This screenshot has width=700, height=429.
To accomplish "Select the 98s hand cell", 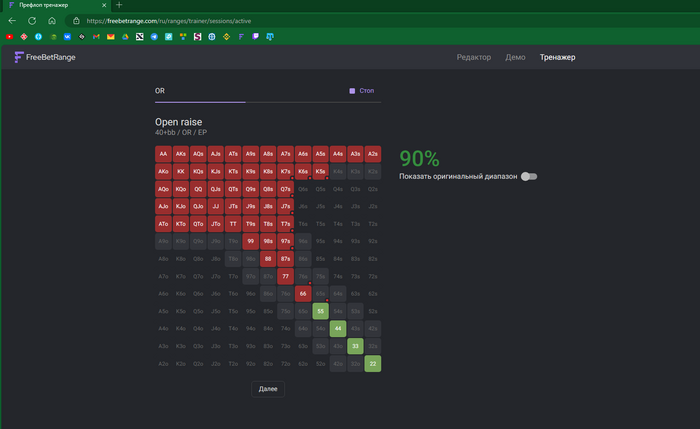I will point(268,241).
